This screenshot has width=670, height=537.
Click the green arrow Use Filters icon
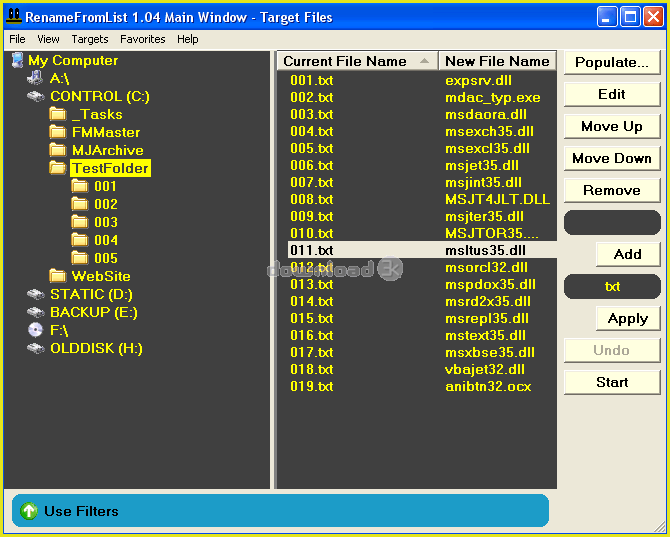(x=29, y=511)
